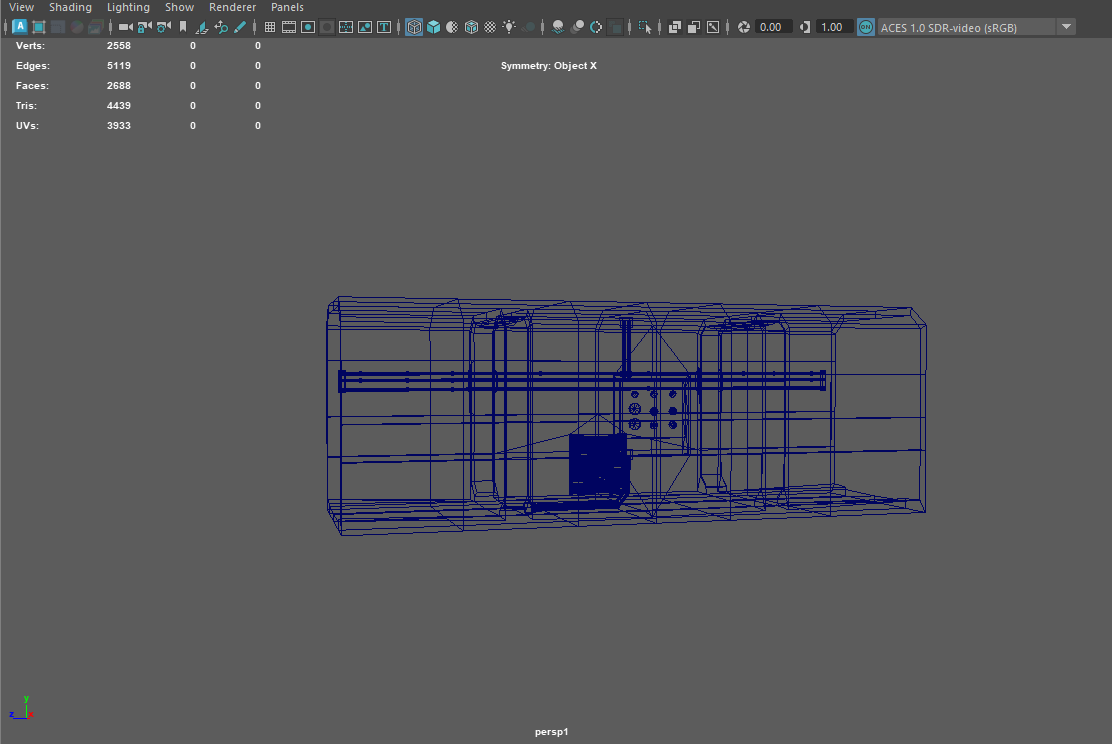The image size is (1112, 744).
Task: Click the camera Bookmarks icon
Action: coord(183,27)
